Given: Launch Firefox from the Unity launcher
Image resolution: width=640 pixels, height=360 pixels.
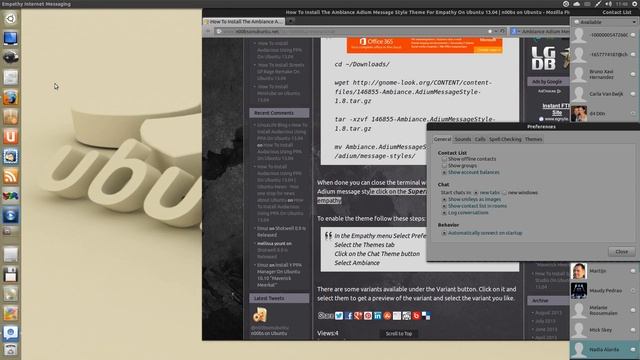Looking at the screenshot, I should (x=10, y=97).
